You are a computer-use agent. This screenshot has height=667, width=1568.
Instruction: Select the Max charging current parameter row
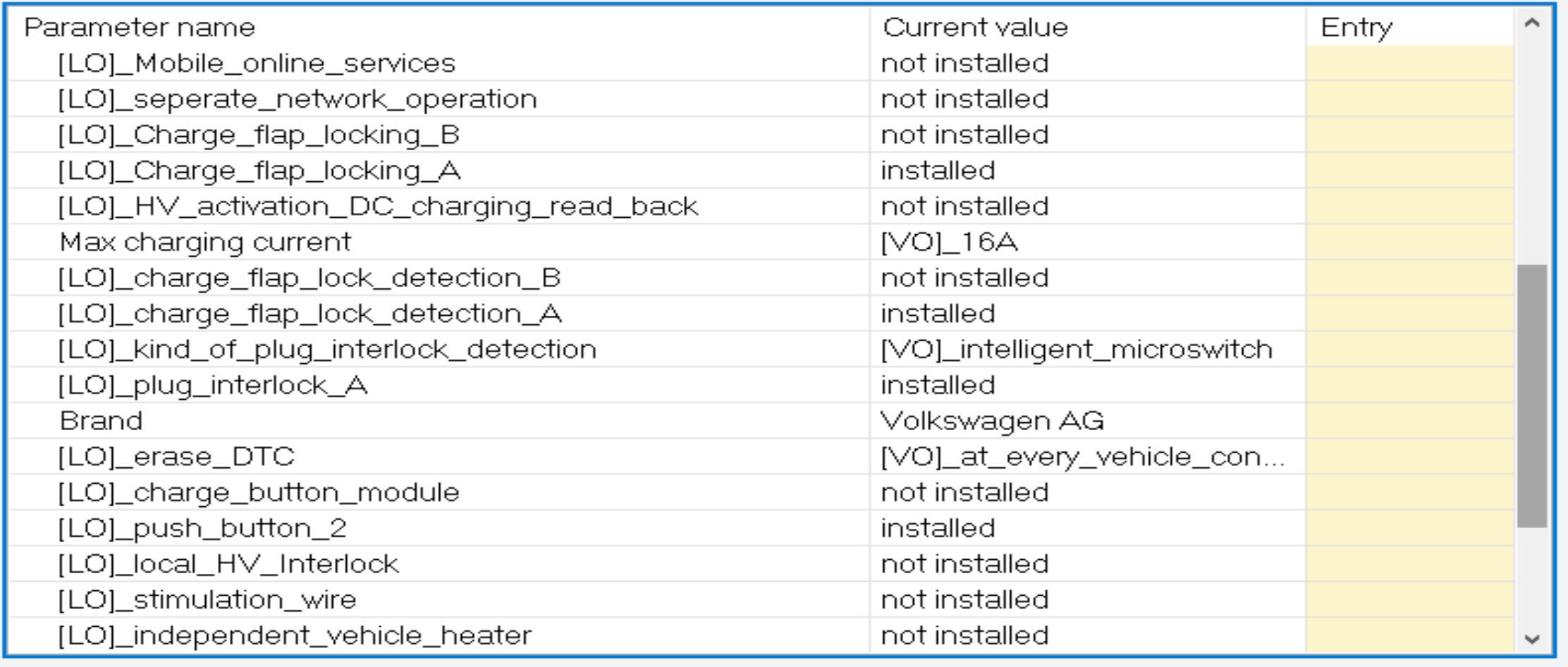coord(205,243)
